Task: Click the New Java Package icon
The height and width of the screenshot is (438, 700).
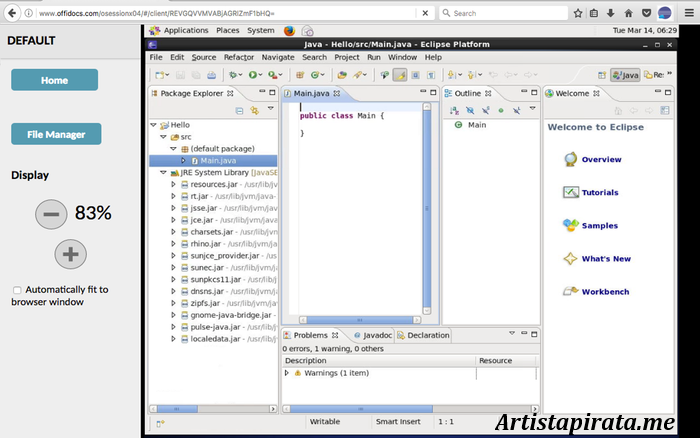Action: click(x=300, y=75)
